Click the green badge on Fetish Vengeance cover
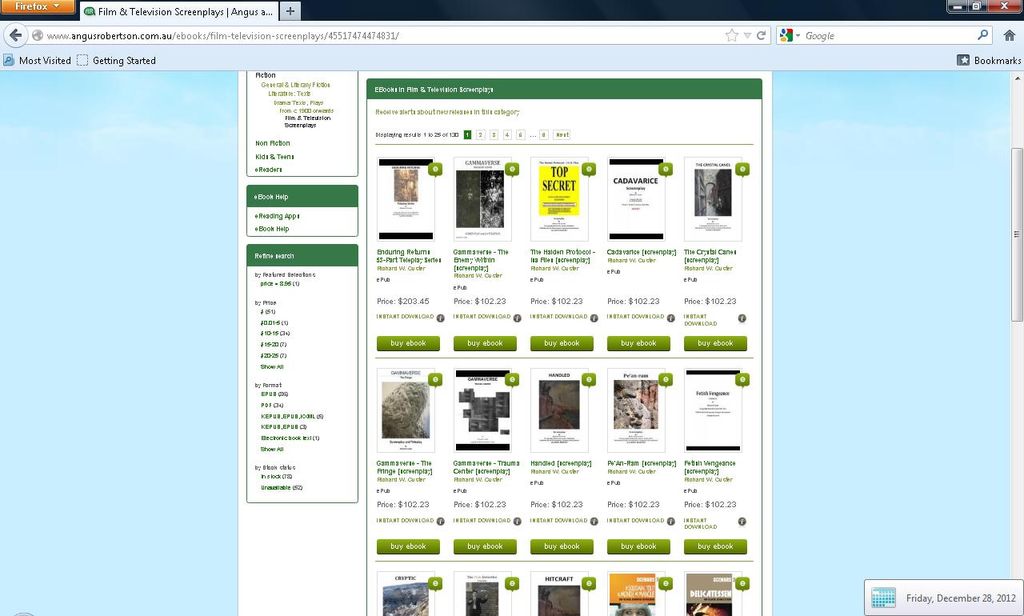The width and height of the screenshot is (1024, 616). click(743, 380)
